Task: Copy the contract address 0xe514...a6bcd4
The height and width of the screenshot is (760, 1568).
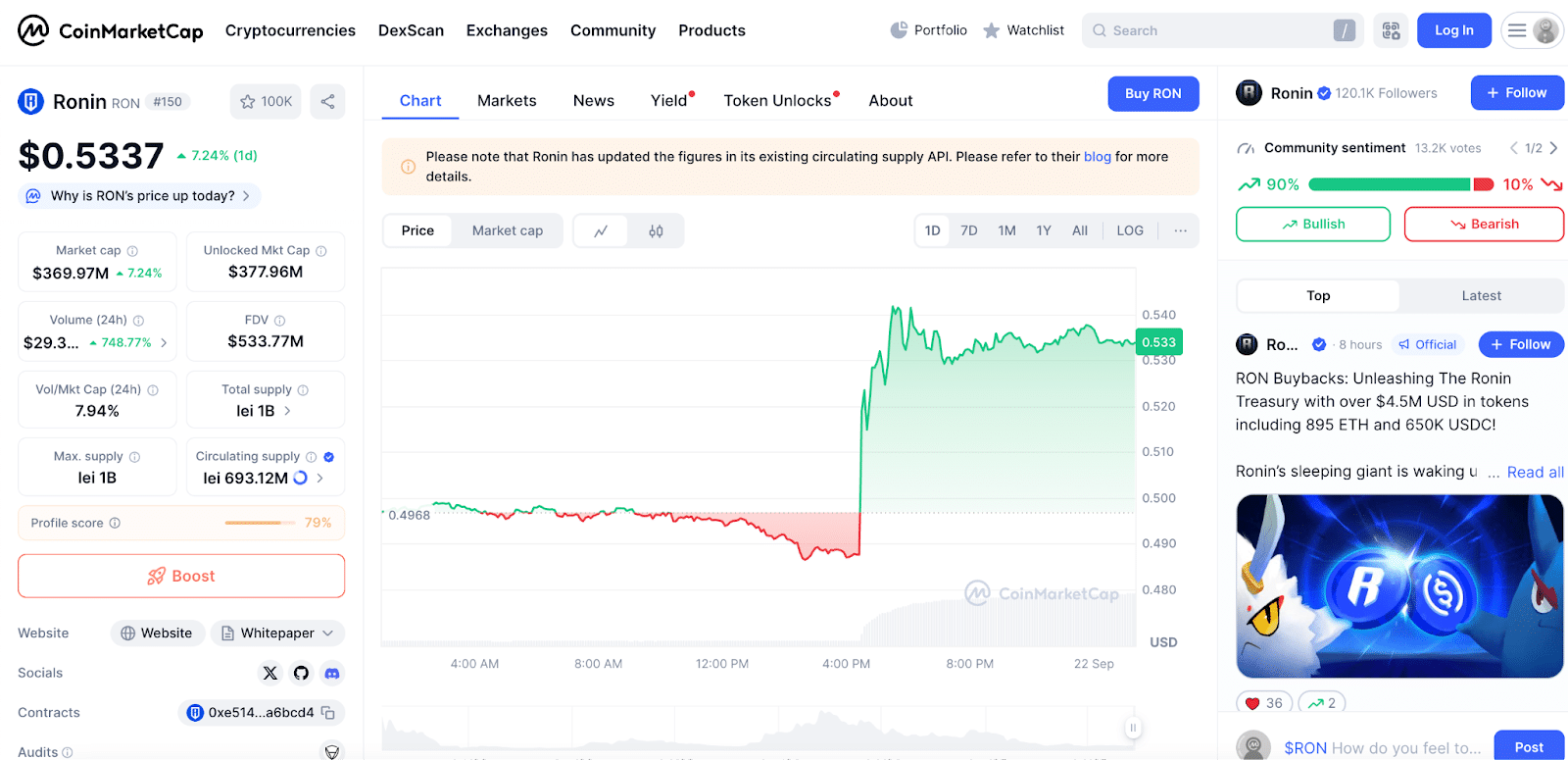Action: tap(328, 713)
